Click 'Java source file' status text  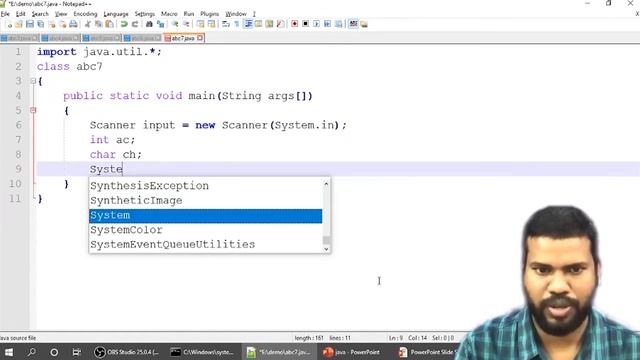click(x=18, y=338)
